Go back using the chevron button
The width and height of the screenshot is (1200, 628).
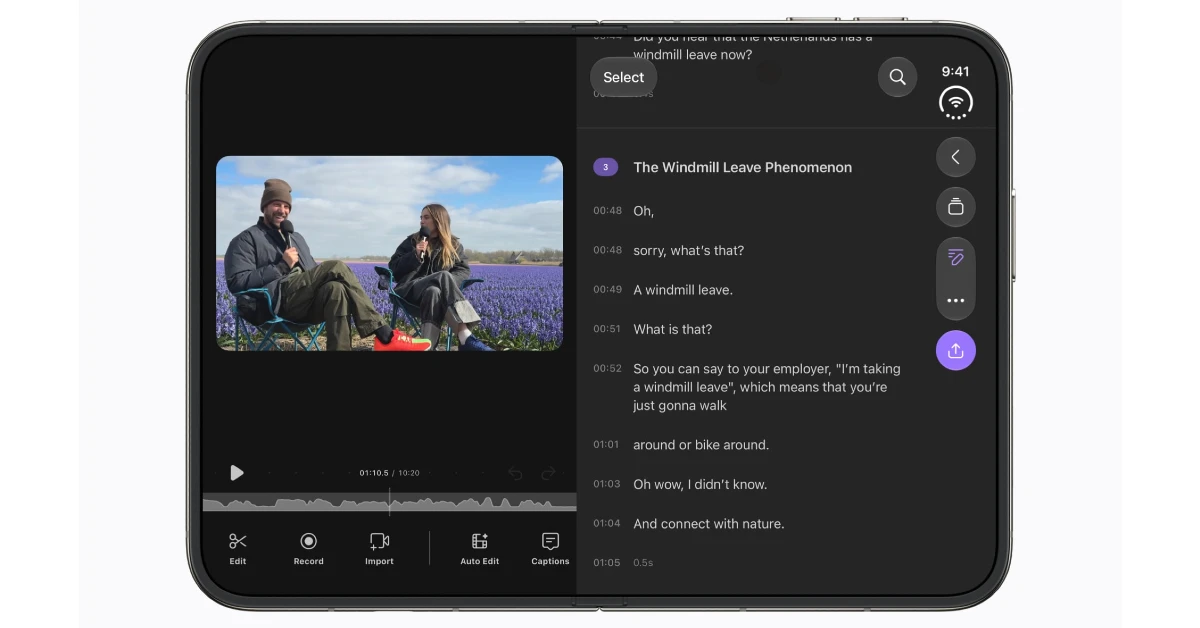tap(955, 157)
